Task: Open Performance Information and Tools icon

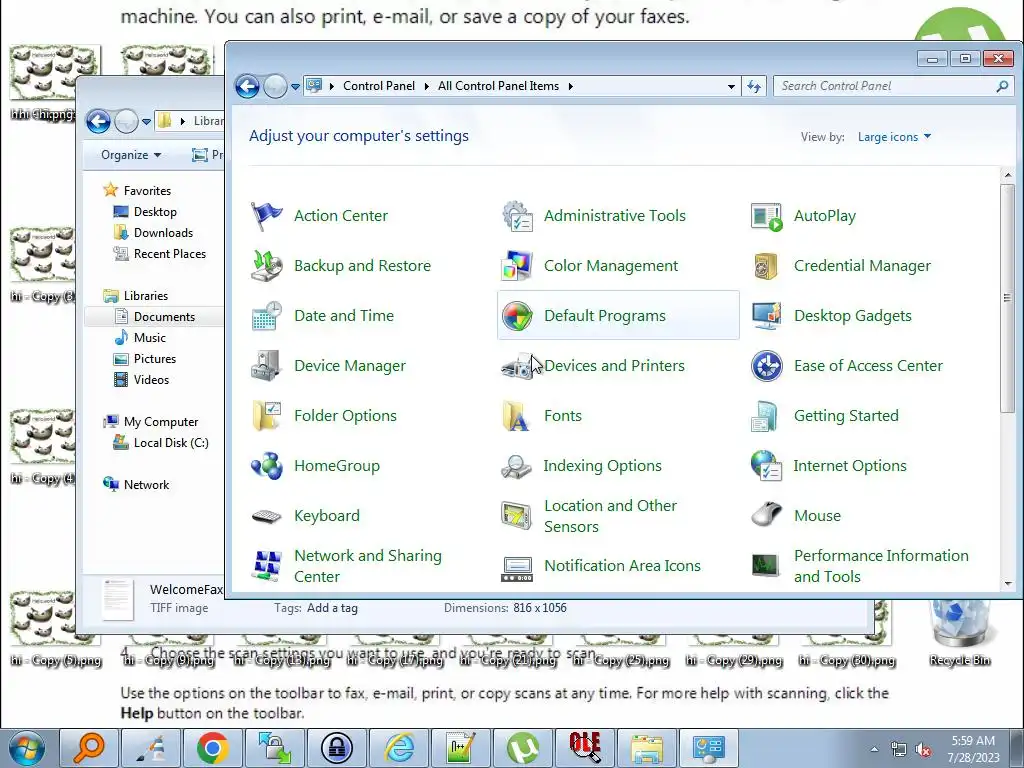Action: pos(766,566)
